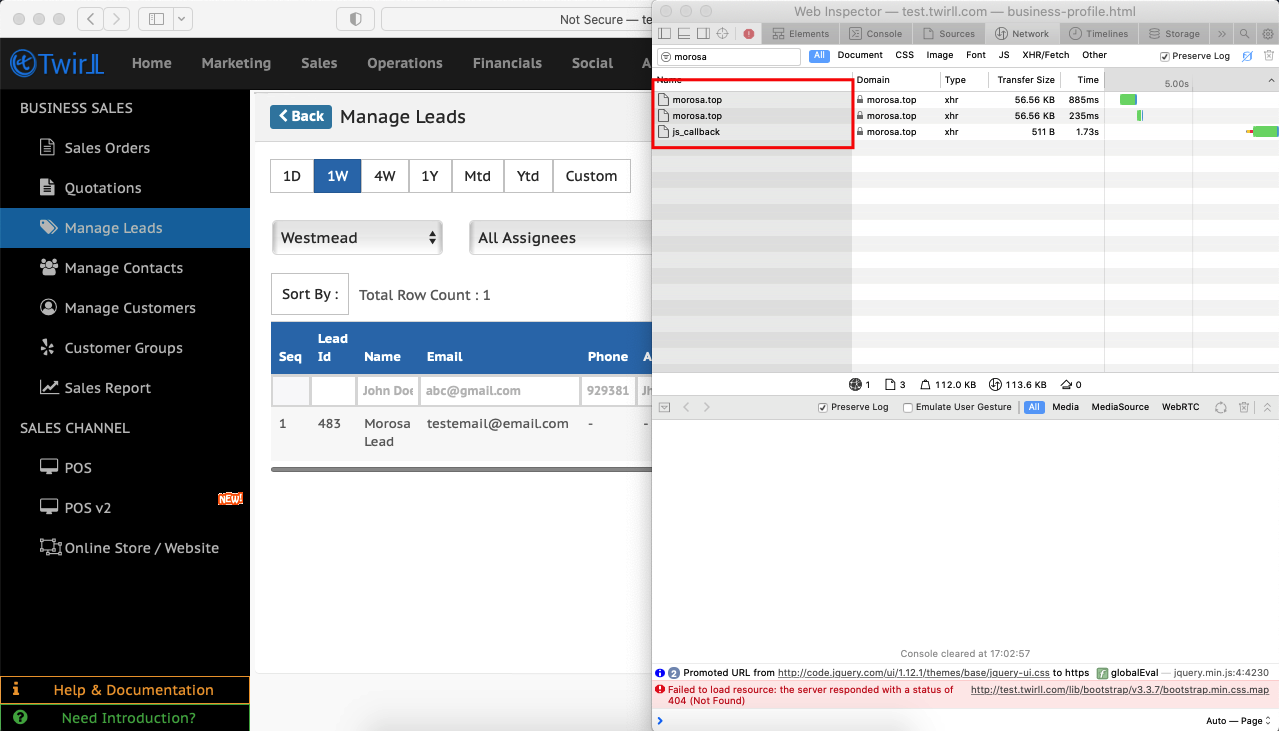Viewport: 1279px width, 731px height.
Task: Clear network log with top trash icon
Action: pos(1269,56)
